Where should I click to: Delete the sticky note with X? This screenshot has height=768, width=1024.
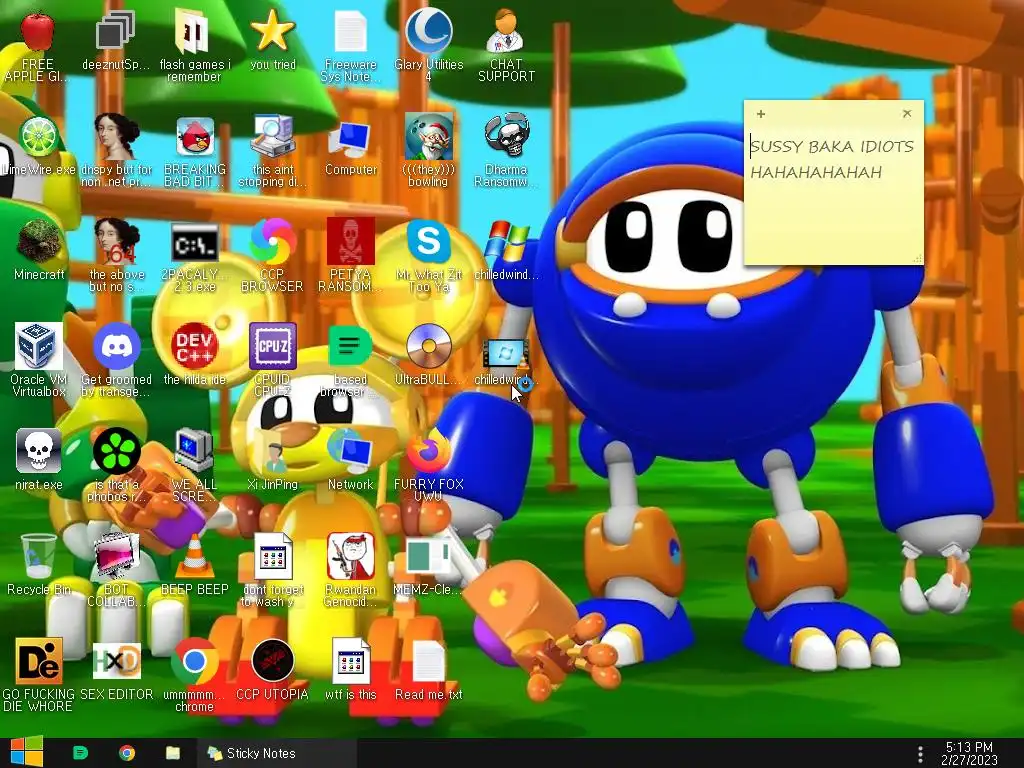[907, 114]
